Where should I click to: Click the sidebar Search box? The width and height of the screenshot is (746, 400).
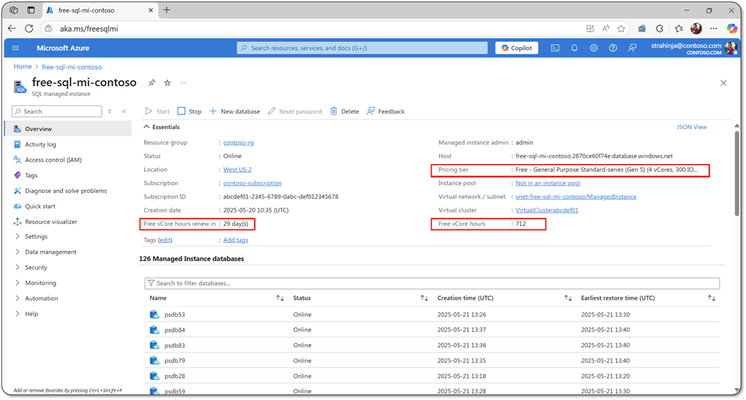[57, 111]
